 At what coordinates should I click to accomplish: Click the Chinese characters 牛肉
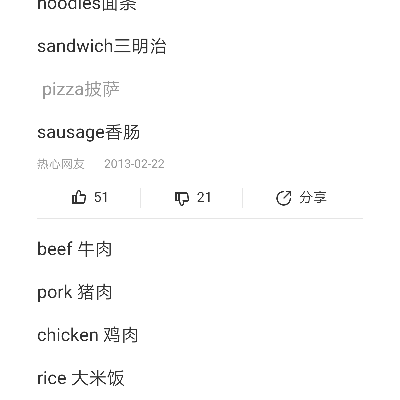pos(95,249)
